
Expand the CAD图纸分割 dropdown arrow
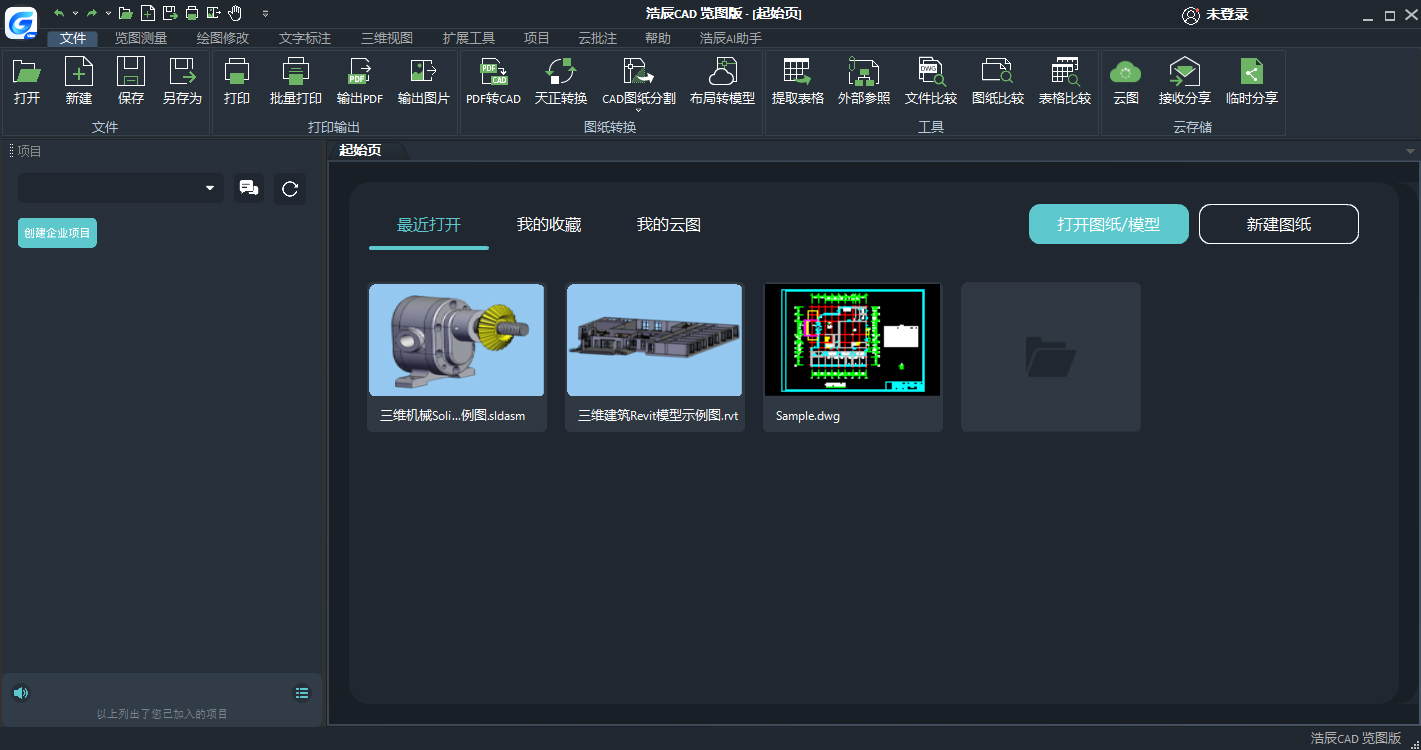coord(638,110)
